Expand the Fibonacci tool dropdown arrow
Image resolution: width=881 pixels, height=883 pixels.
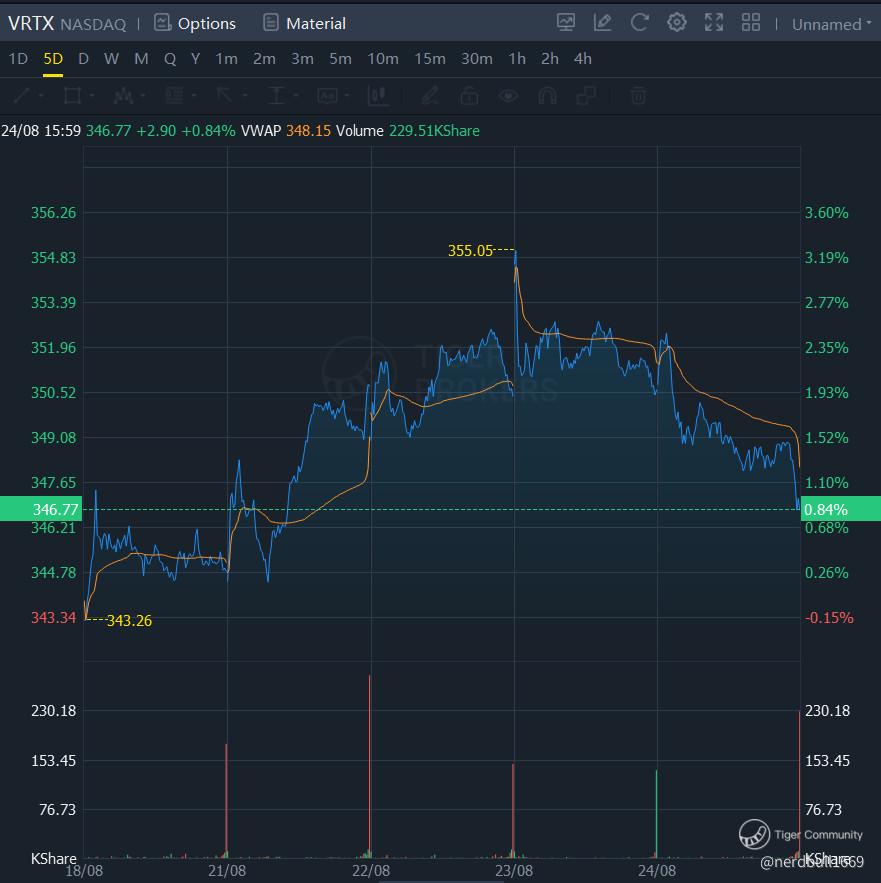194,95
